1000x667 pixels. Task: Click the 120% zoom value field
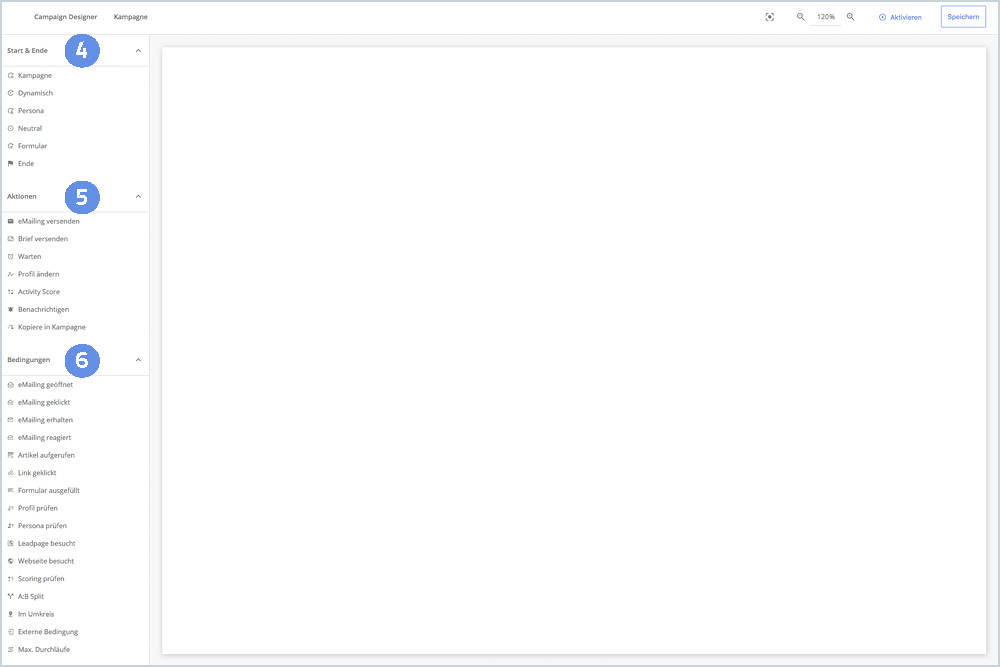point(826,17)
